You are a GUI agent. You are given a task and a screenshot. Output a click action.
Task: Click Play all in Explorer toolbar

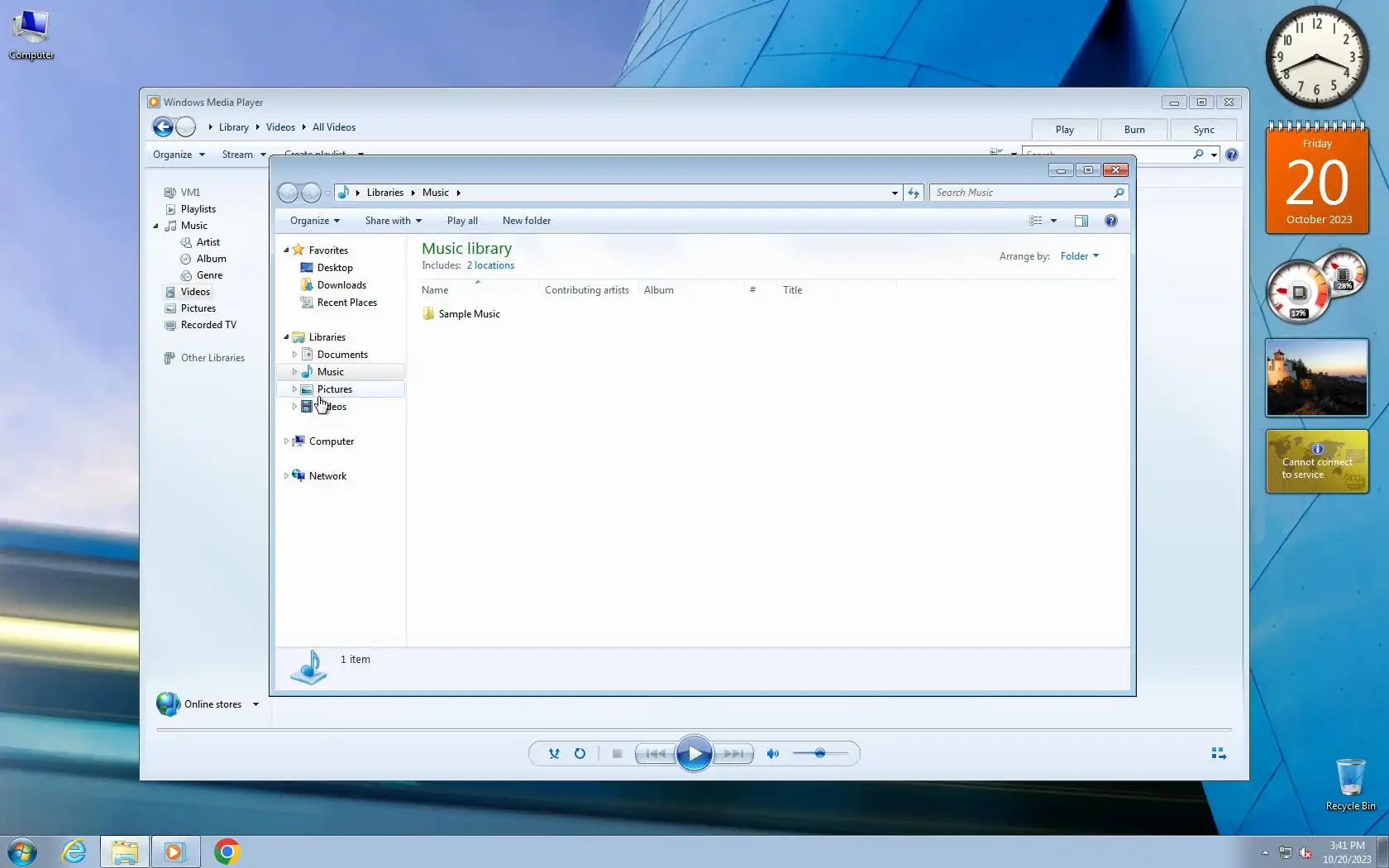462,221
